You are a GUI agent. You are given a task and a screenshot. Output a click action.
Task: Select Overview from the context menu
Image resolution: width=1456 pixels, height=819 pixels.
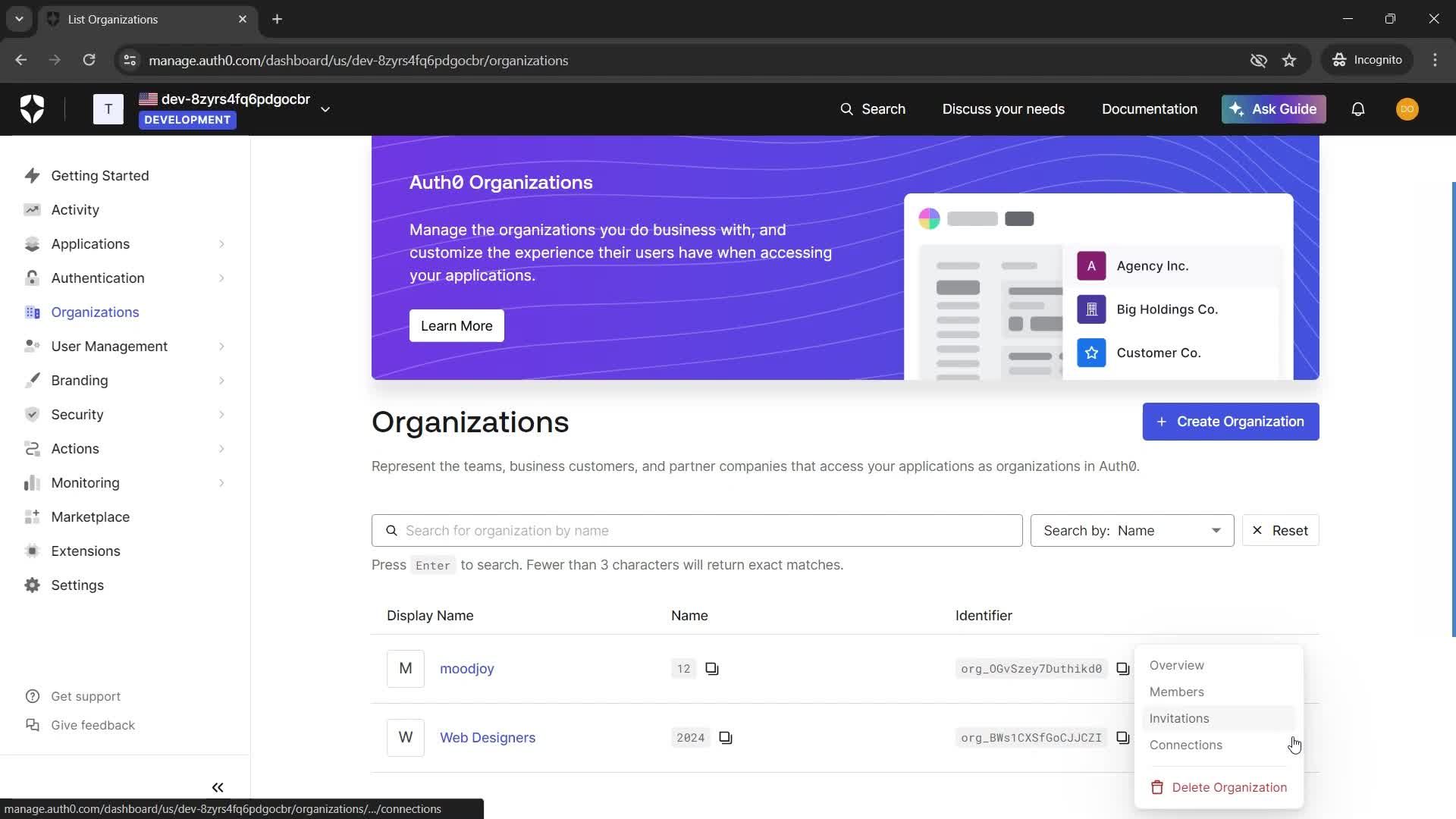tap(1219, 666)
